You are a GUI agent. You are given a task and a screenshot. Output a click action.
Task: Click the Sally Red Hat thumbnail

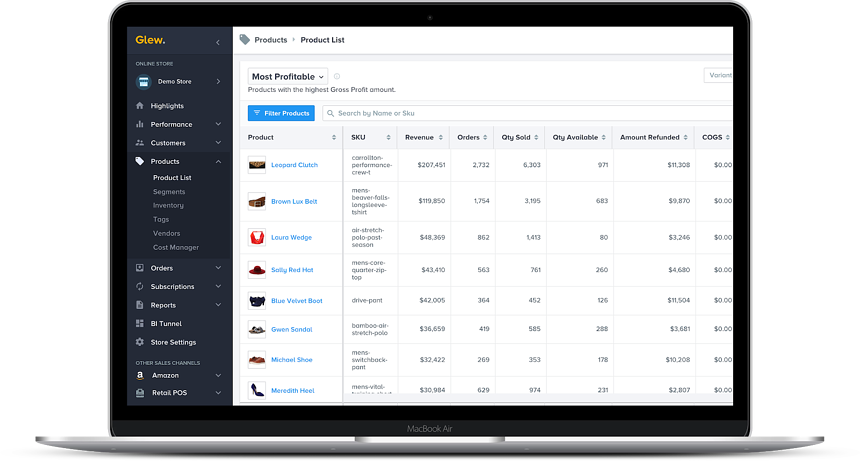[257, 270]
